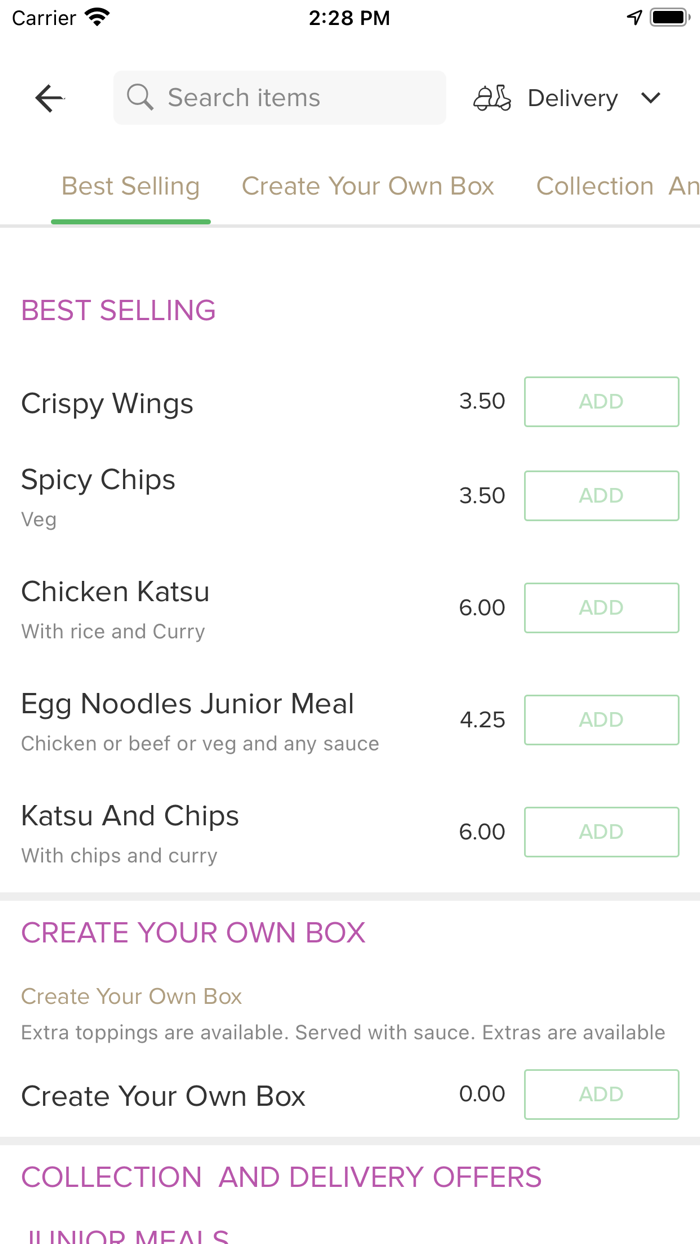The width and height of the screenshot is (700, 1244).
Task: Tap ADD next to Spicy Chips
Action: coord(601,495)
